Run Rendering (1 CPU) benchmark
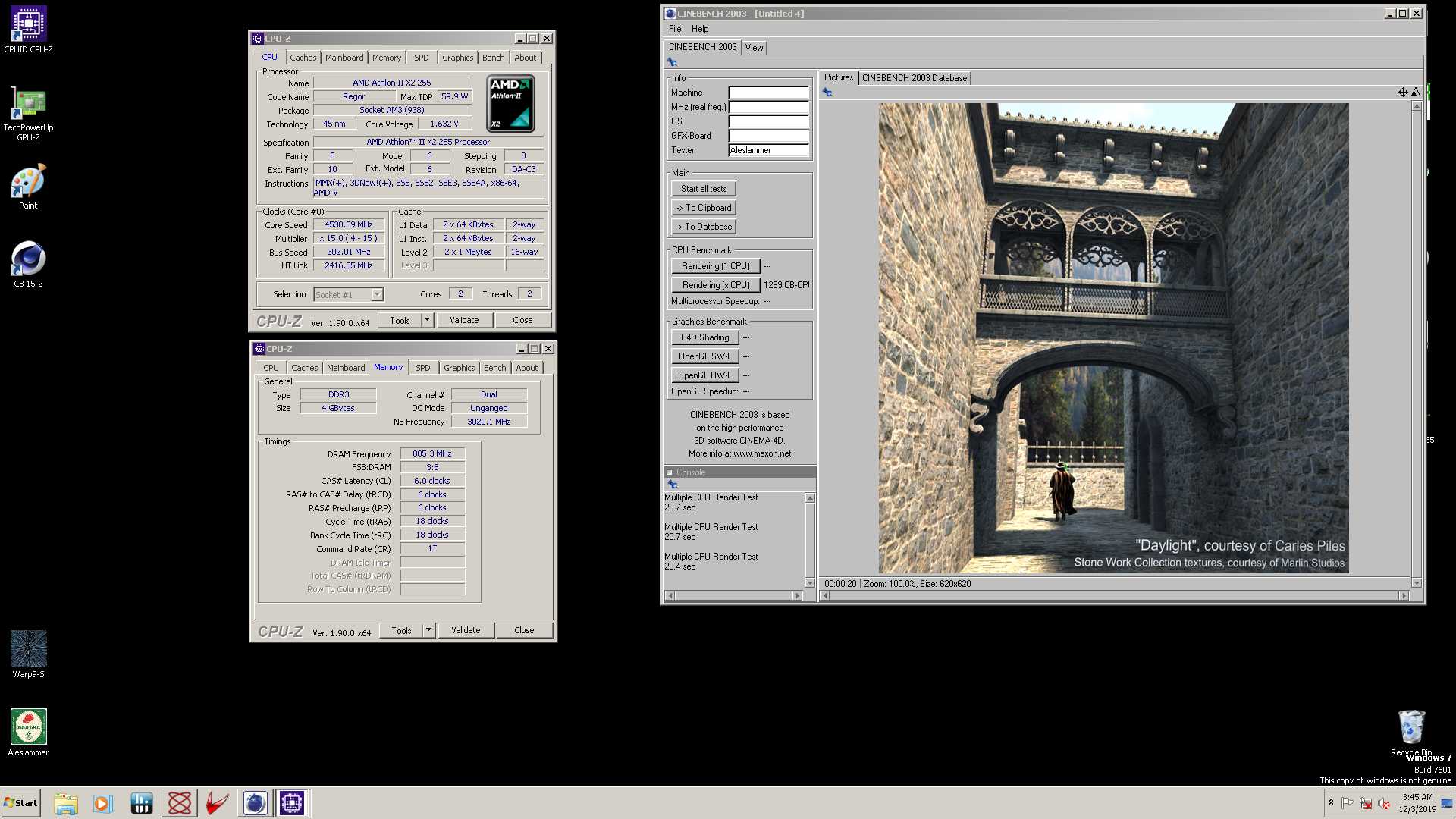Screen dimensions: 1456x819 (715, 266)
